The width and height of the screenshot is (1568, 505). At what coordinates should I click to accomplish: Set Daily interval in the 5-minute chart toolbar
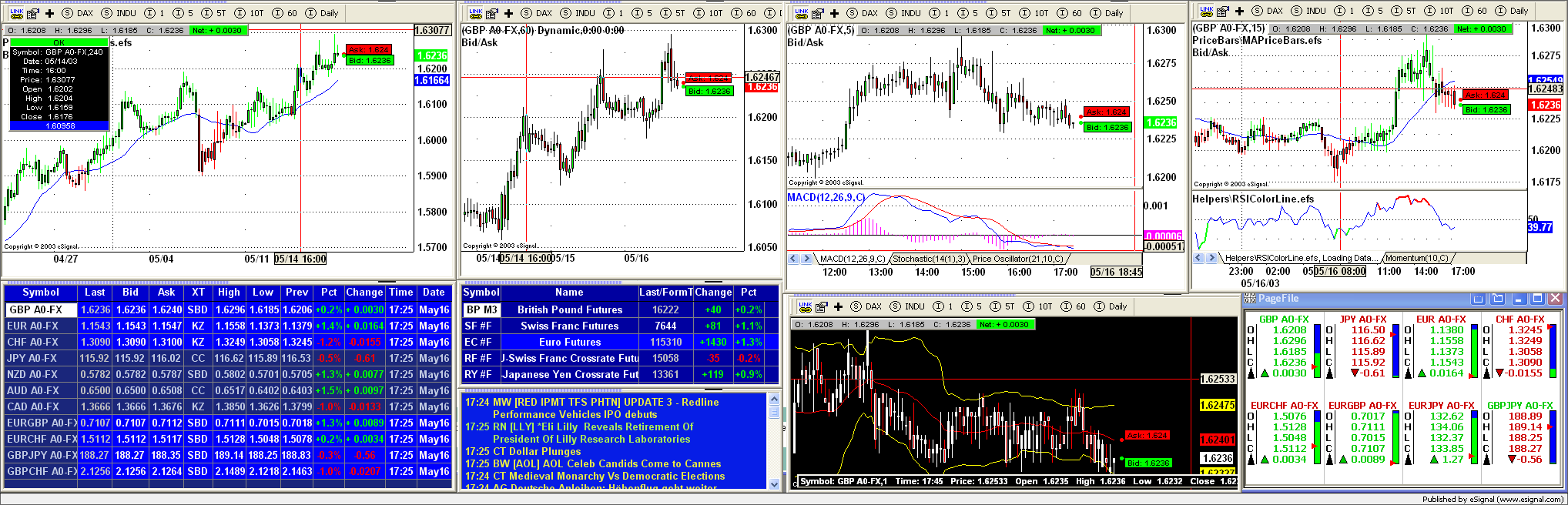pyautogui.click(x=1107, y=13)
